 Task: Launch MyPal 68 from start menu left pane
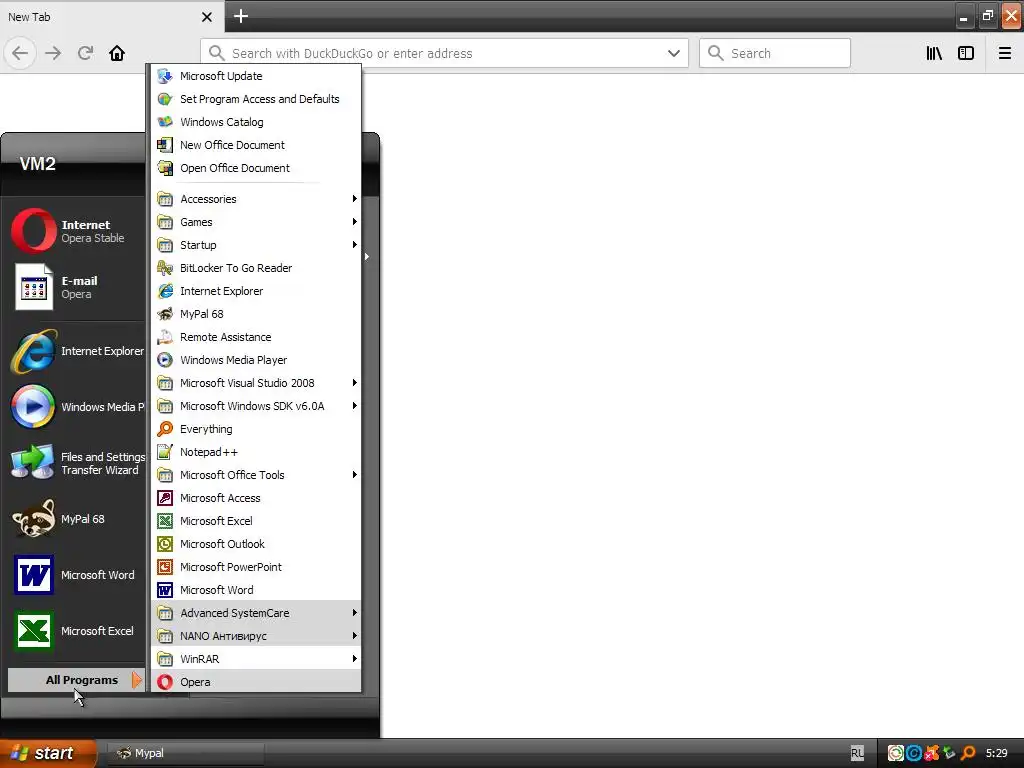tap(76, 519)
